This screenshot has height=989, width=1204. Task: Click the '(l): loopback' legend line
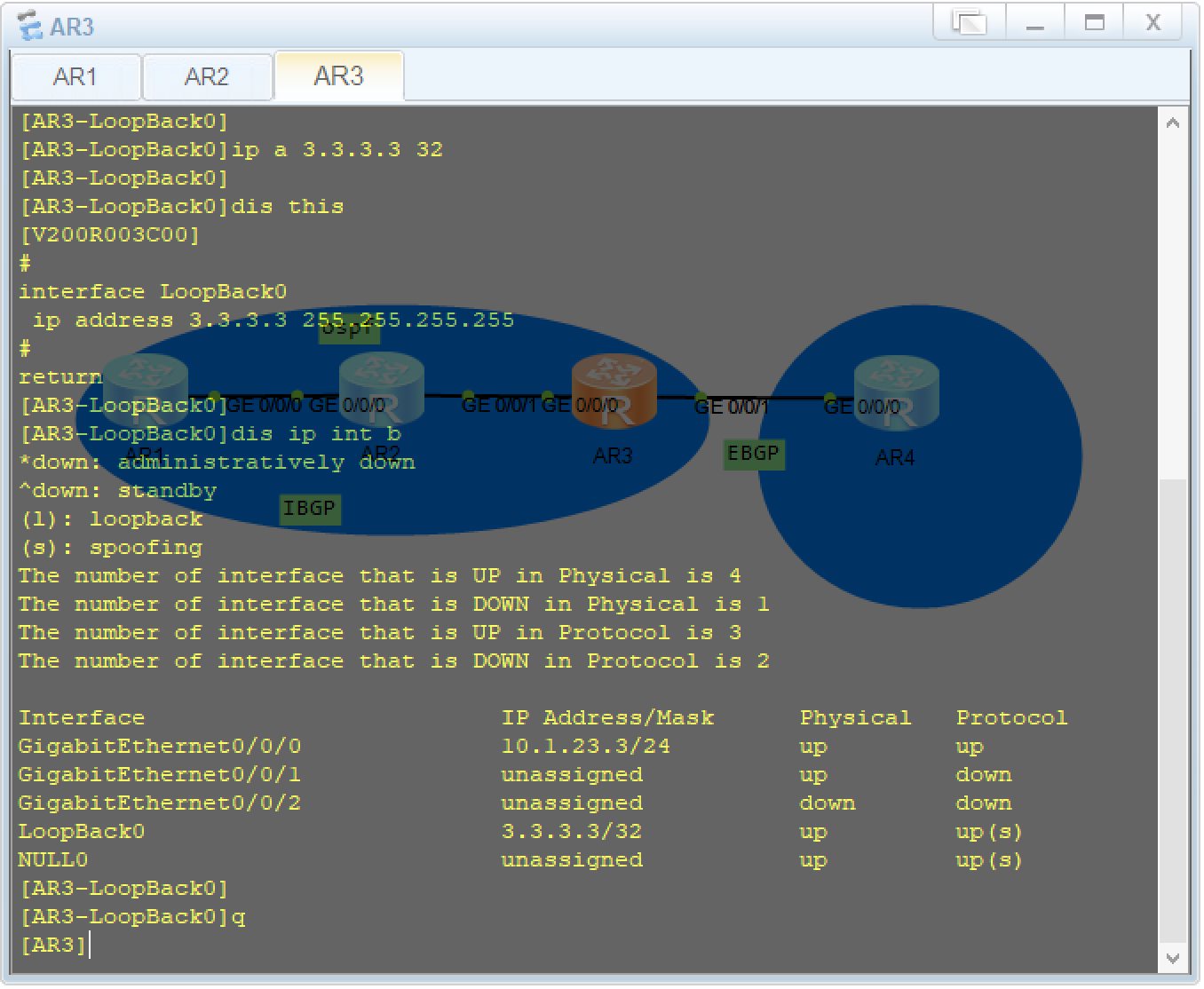pos(111,519)
